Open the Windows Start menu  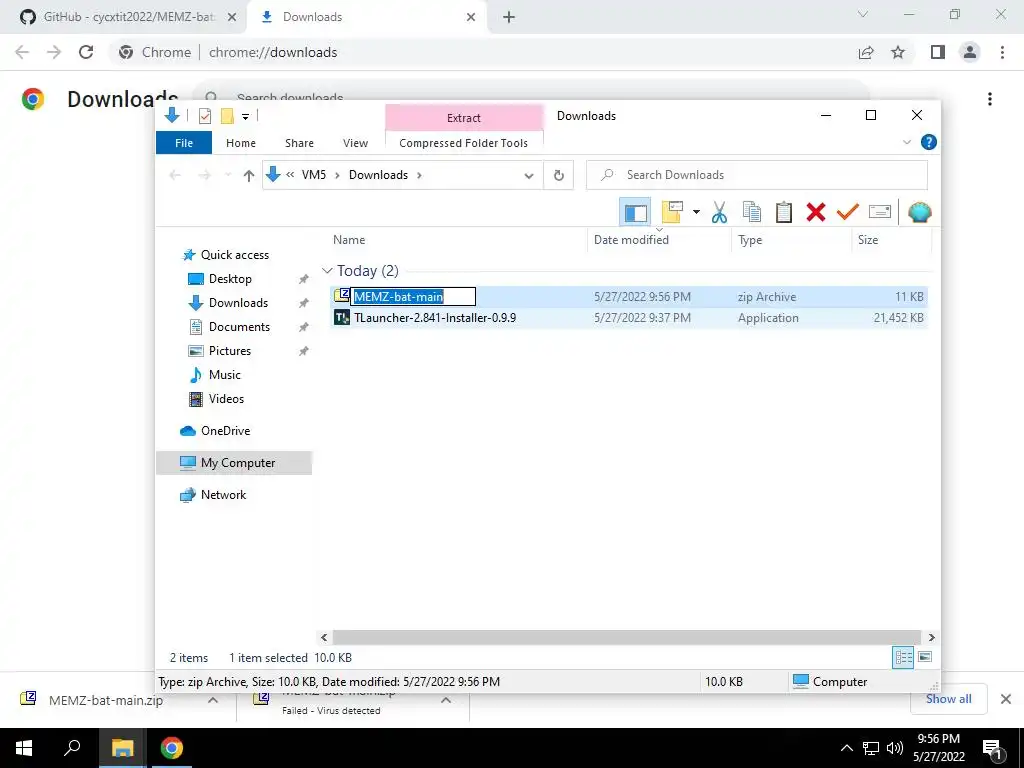[24, 748]
